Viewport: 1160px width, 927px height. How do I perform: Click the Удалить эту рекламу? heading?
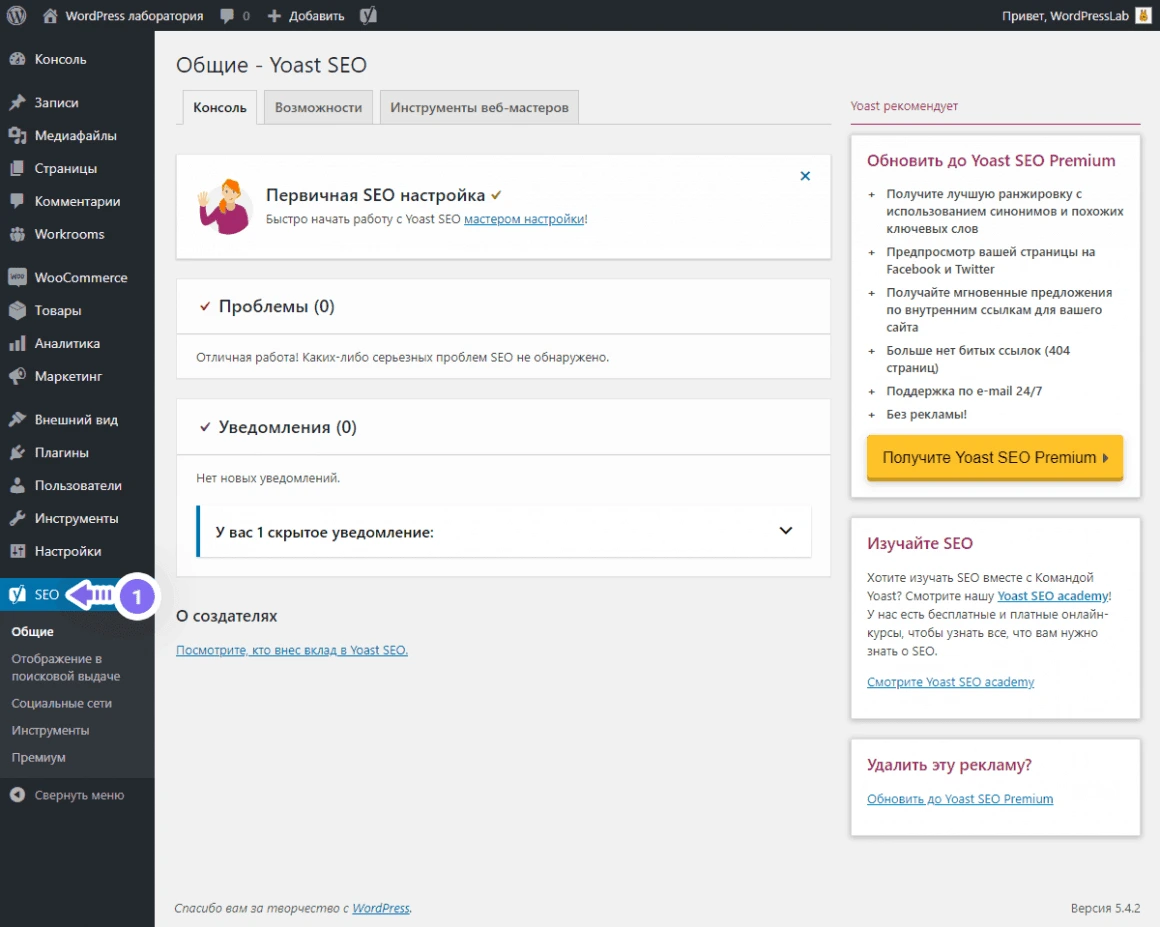tap(949, 764)
